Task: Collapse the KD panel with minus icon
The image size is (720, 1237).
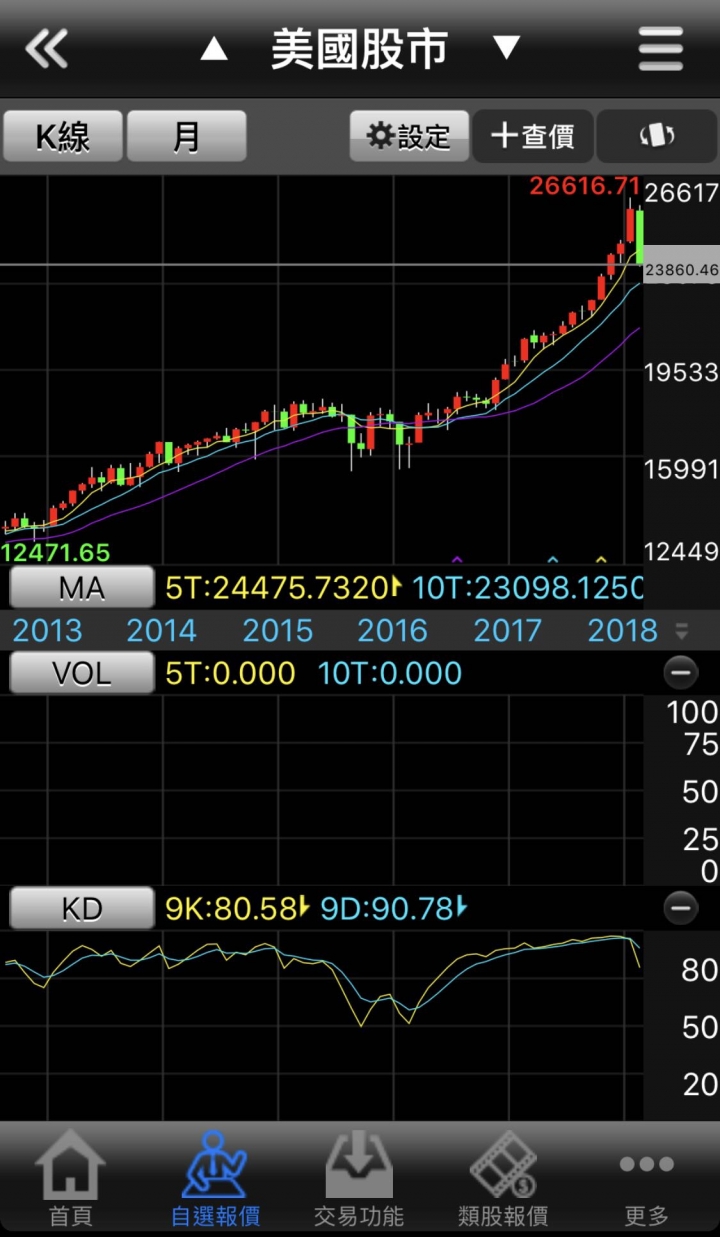Action: pyautogui.click(x=681, y=908)
